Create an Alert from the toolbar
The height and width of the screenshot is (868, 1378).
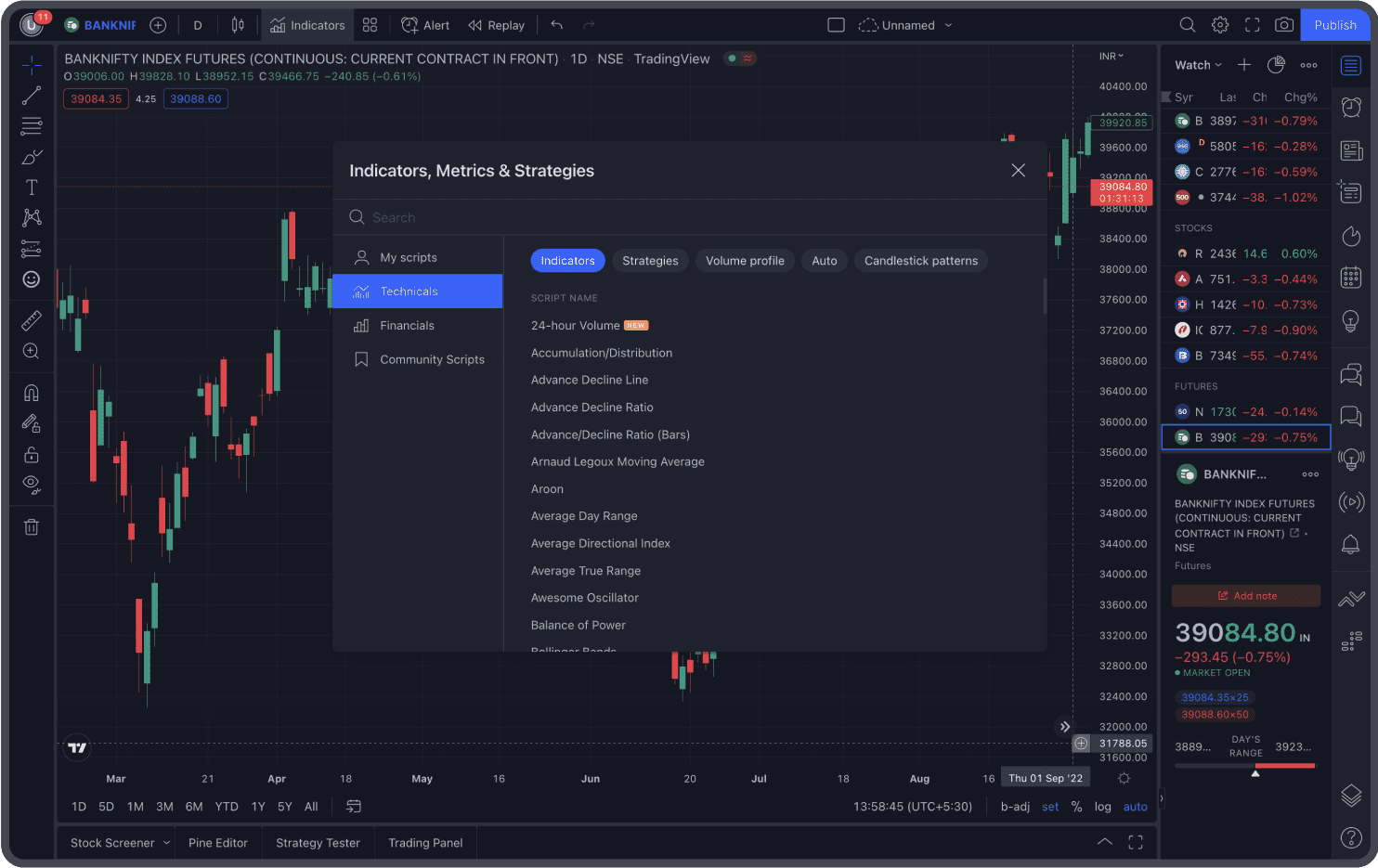tap(425, 25)
